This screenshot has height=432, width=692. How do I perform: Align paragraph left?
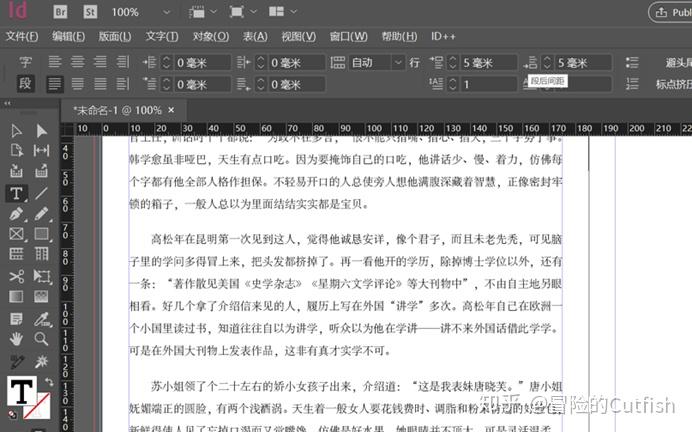(55, 62)
